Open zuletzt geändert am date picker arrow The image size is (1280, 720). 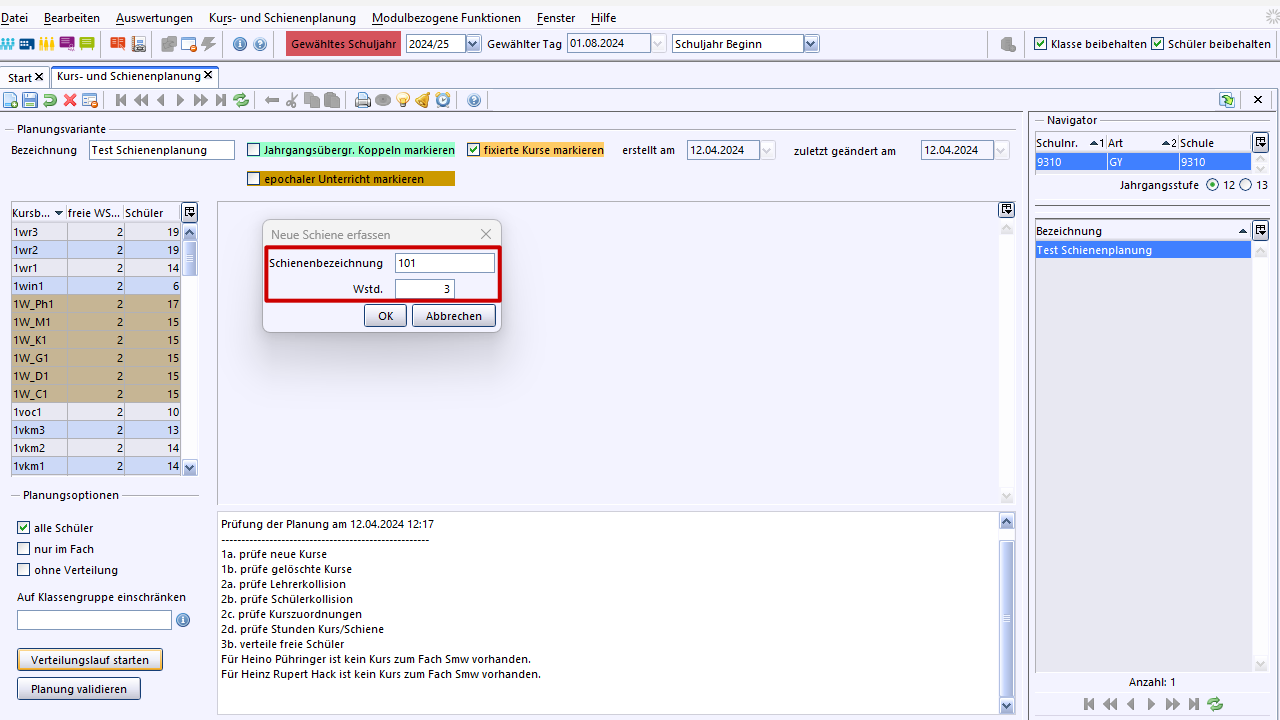click(1002, 150)
